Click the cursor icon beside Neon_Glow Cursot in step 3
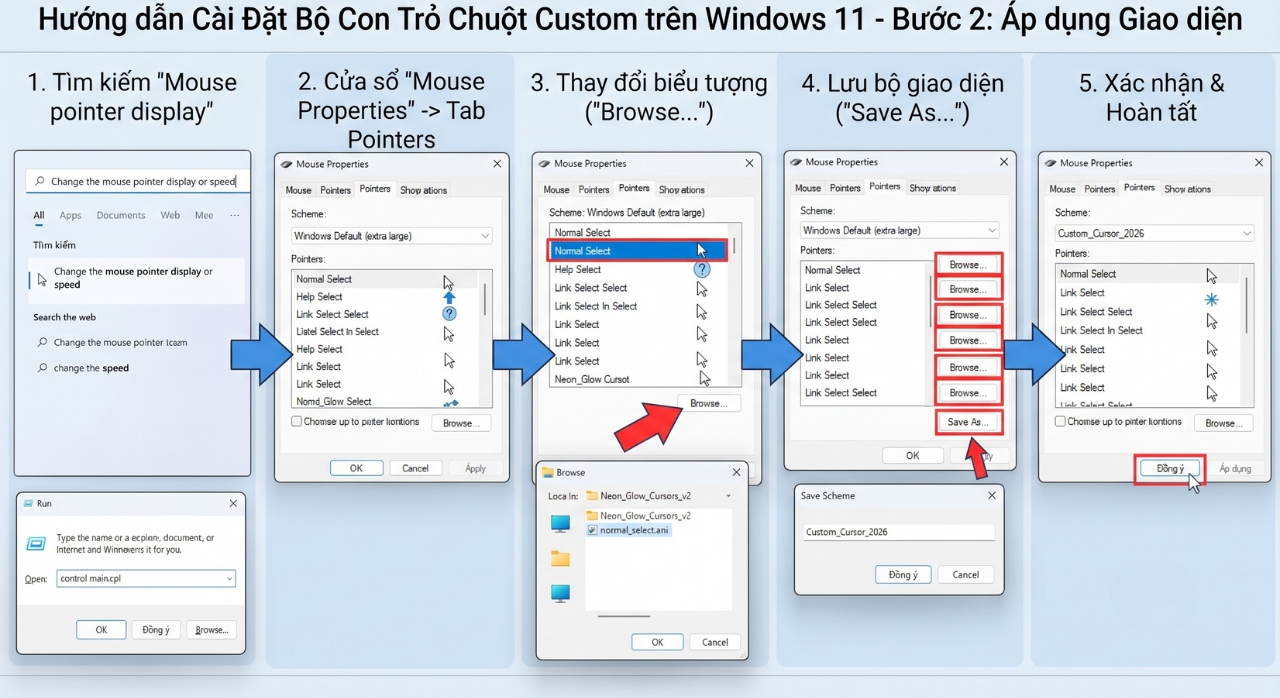The width and height of the screenshot is (1280, 698). [x=704, y=378]
